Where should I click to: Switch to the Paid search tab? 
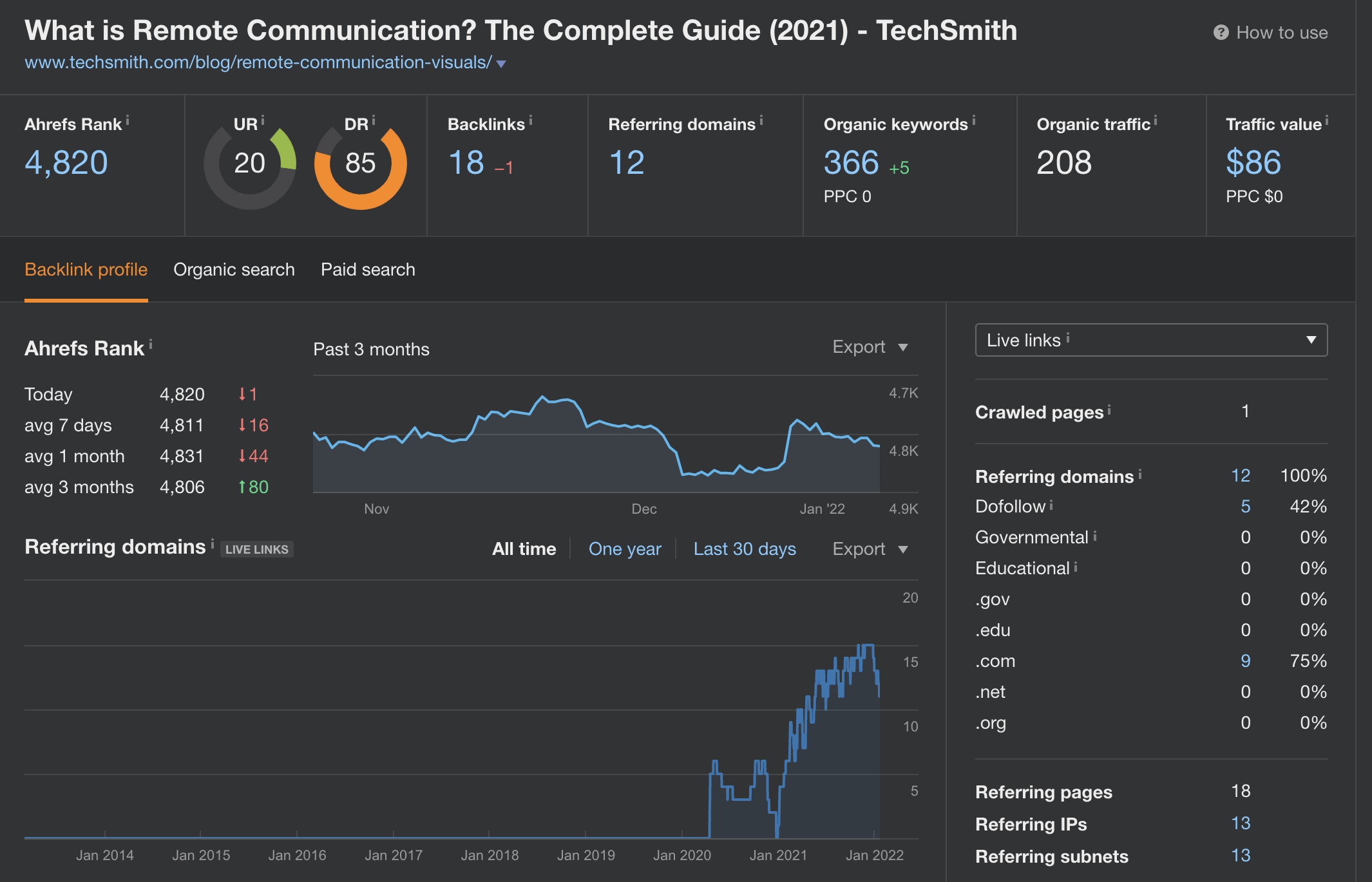368,270
